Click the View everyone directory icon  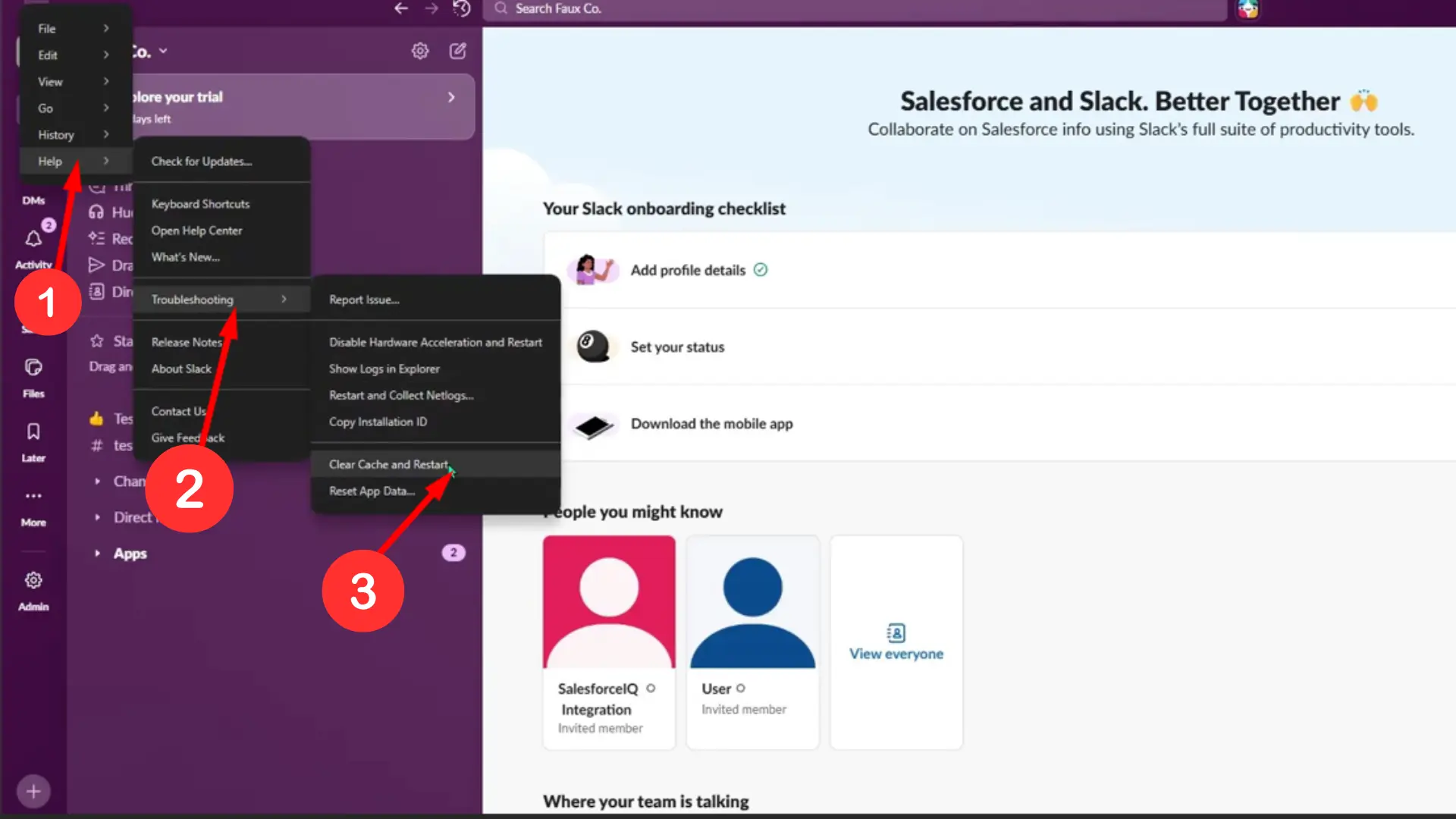coord(896,632)
